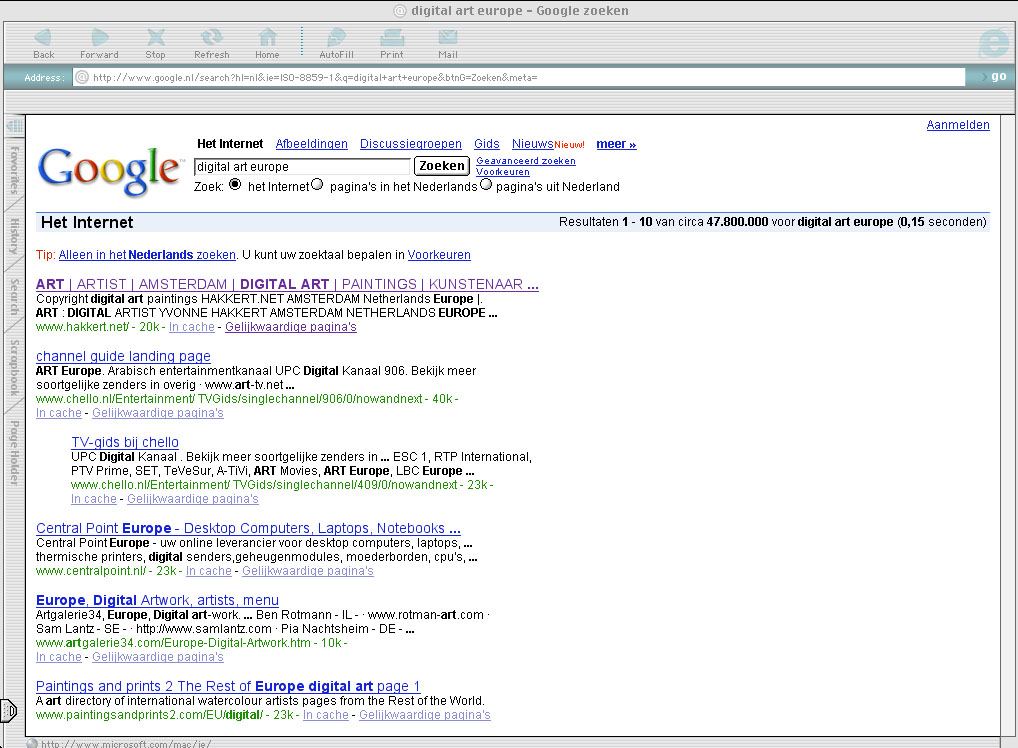The width and height of the screenshot is (1018, 748).
Task: Click 'In cache' for hakkert.net result
Action: [192, 327]
